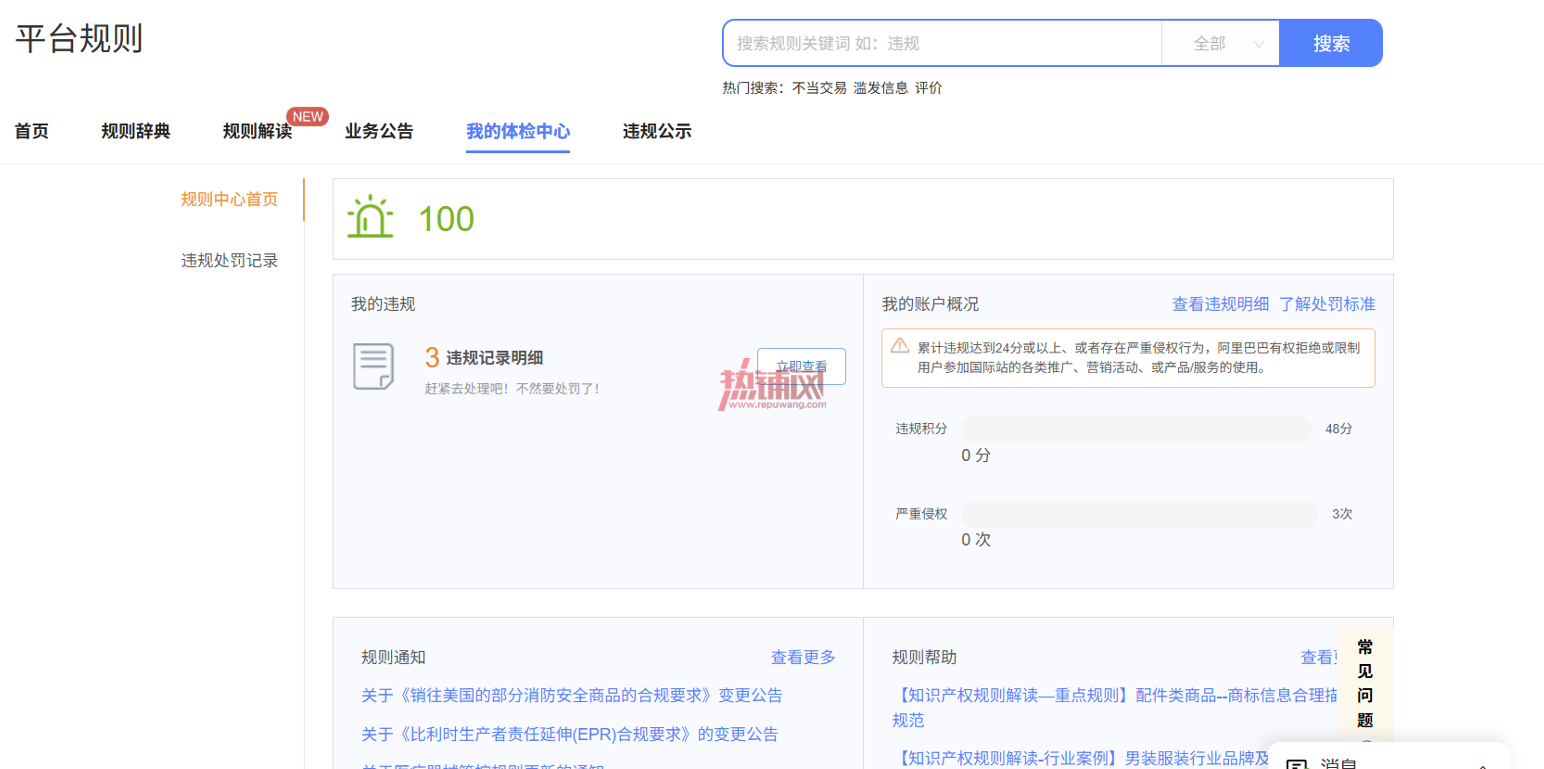Click the 规则通知 section title

tap(393, 657)
